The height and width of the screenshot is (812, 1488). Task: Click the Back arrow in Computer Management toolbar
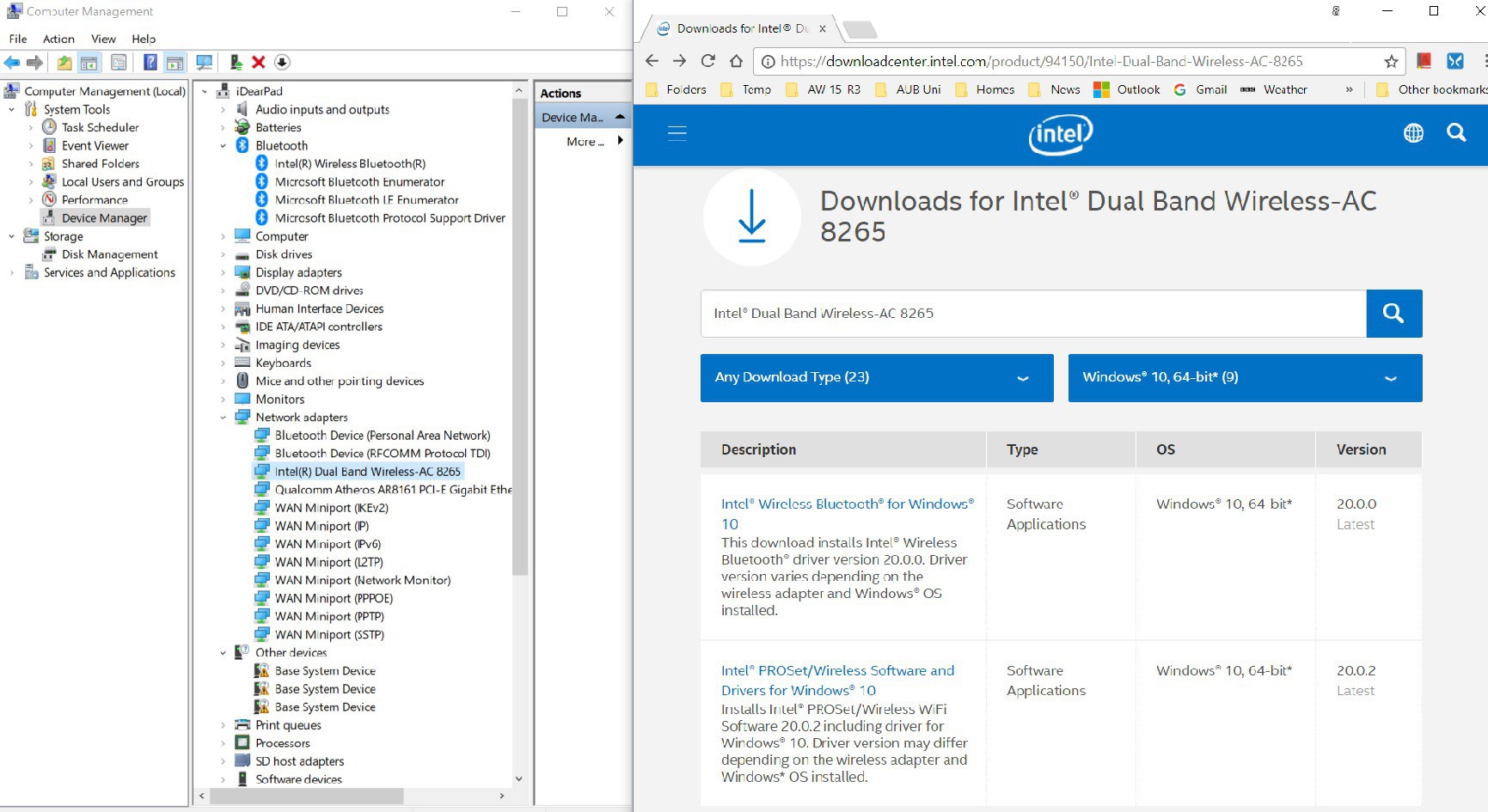(x=12, y=62)
